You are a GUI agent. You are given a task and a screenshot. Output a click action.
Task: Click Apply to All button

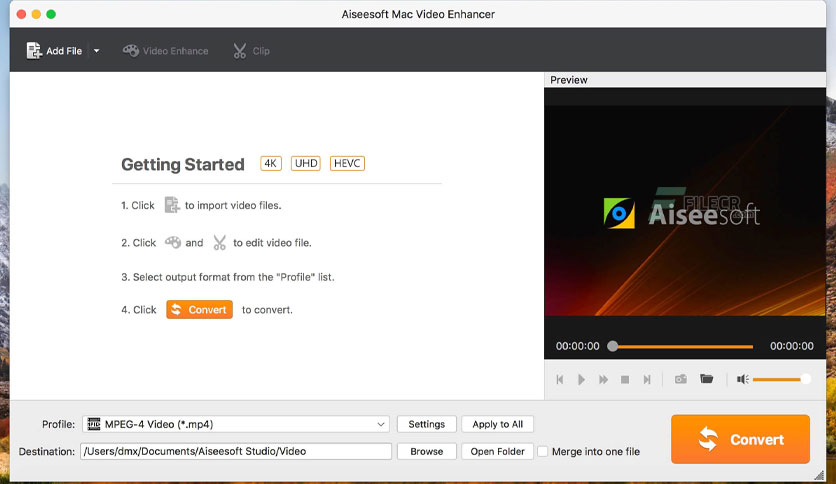[x=497, y=424]
